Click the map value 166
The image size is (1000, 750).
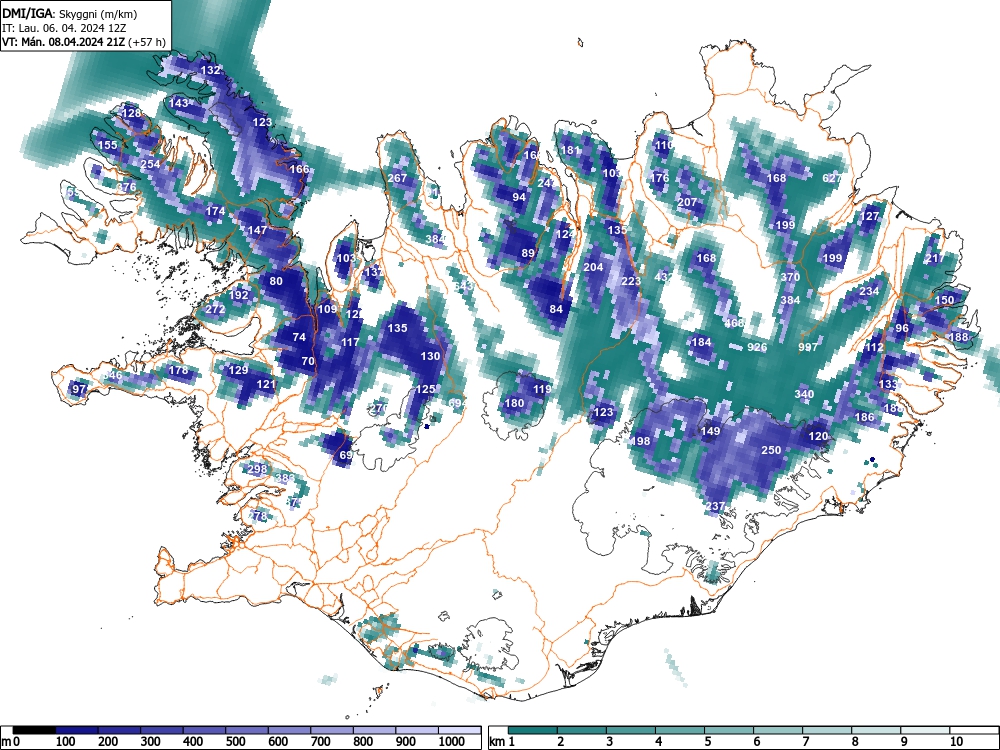pos(299,169)
